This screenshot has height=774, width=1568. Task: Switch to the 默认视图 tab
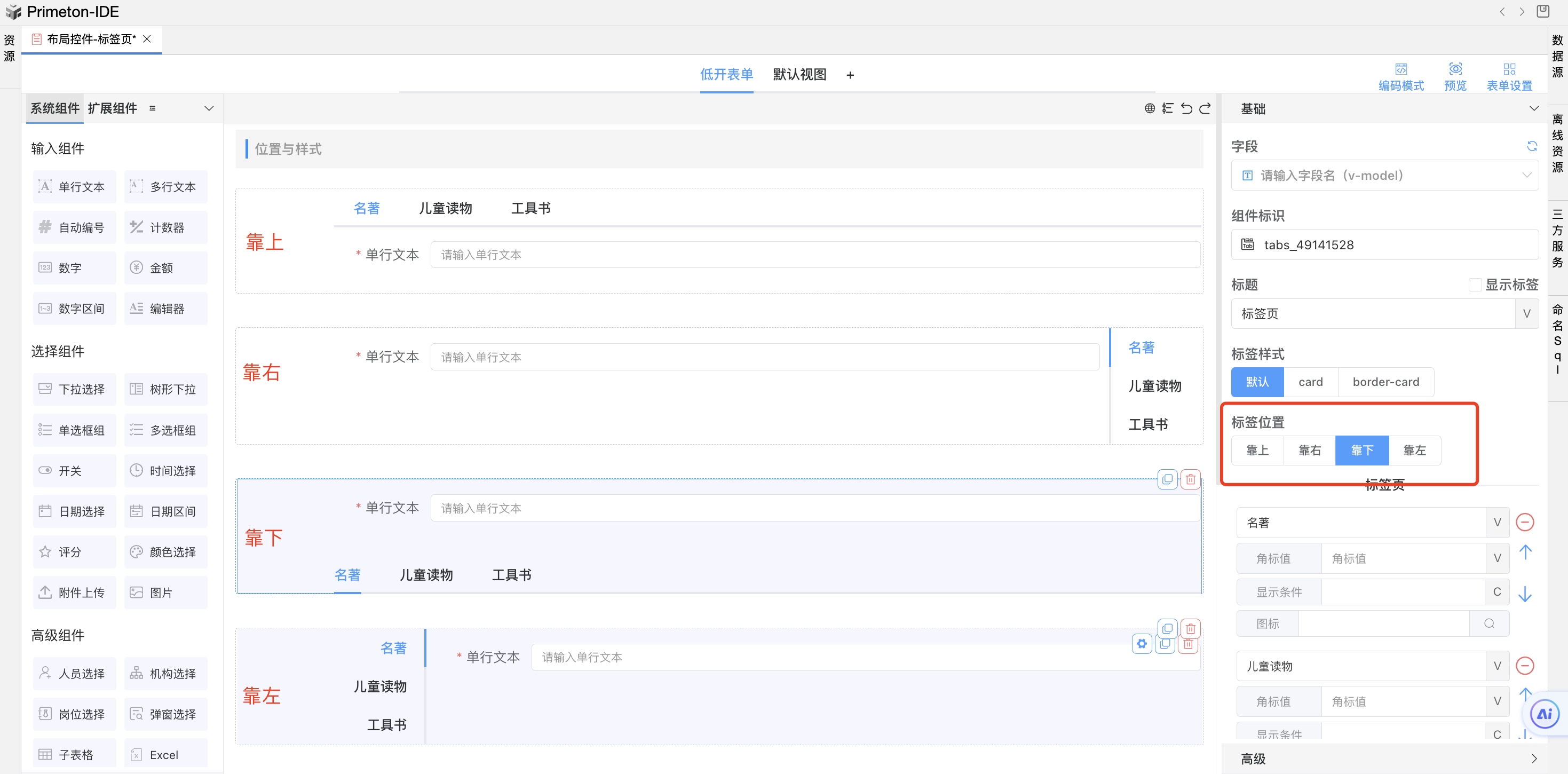(799, 75)
